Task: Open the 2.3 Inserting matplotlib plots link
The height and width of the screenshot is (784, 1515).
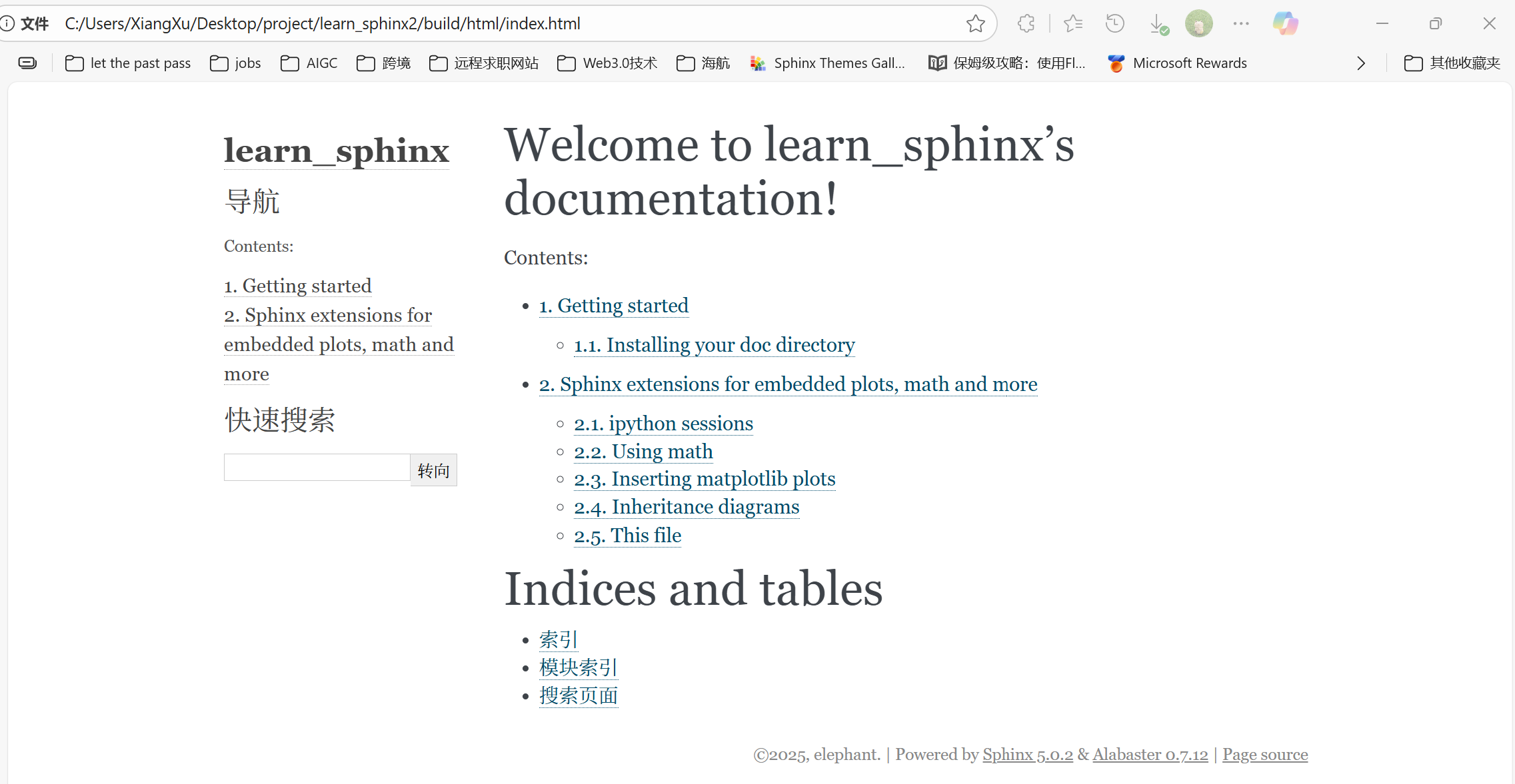Action: [704, 479]
